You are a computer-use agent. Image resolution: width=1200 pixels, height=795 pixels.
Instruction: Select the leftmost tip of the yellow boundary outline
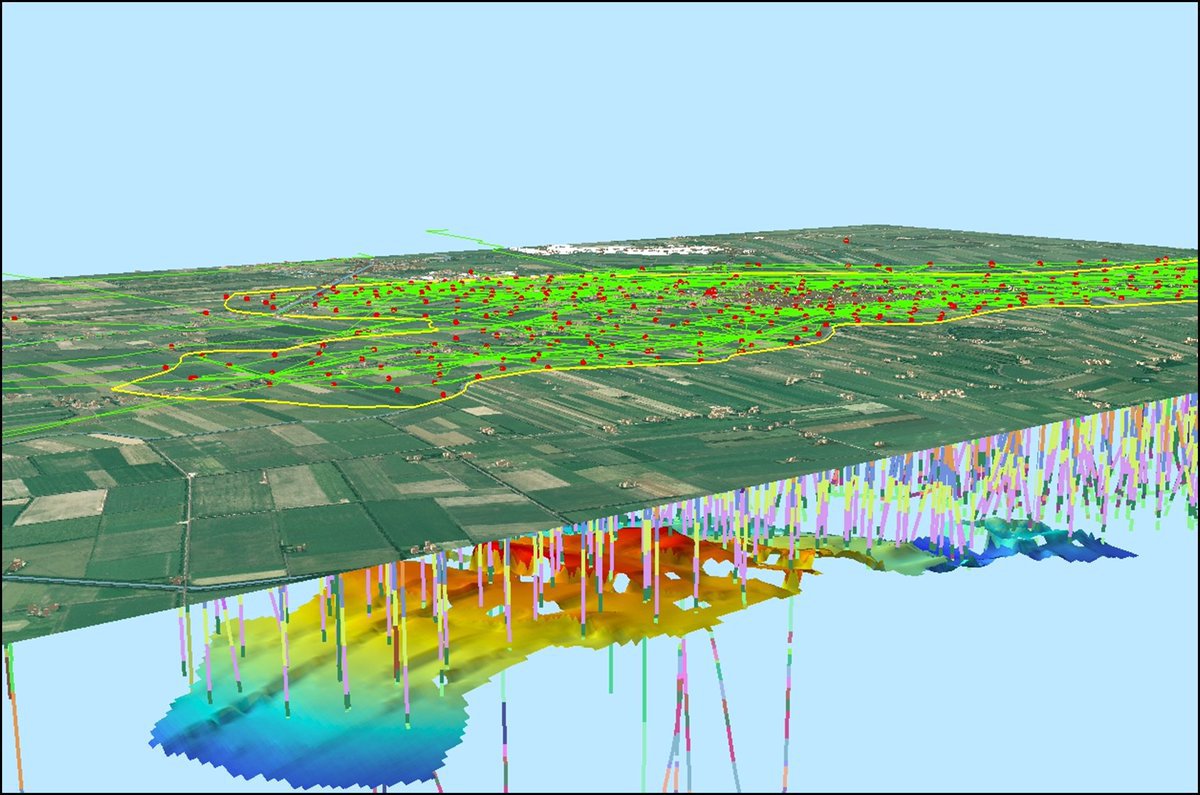click(114, 387)
